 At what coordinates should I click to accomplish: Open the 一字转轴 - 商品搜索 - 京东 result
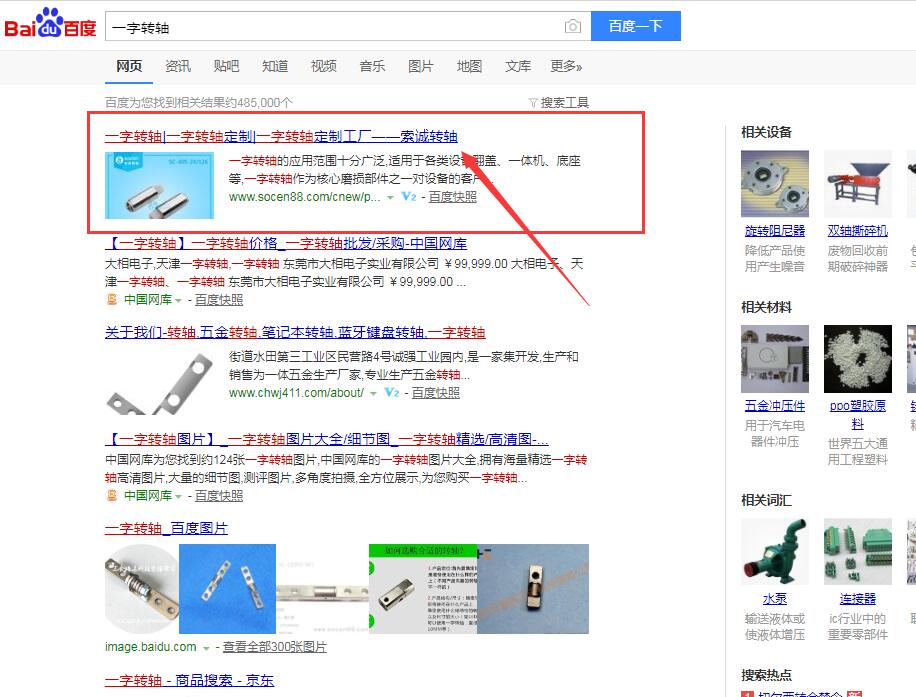[x=189, y=680]
